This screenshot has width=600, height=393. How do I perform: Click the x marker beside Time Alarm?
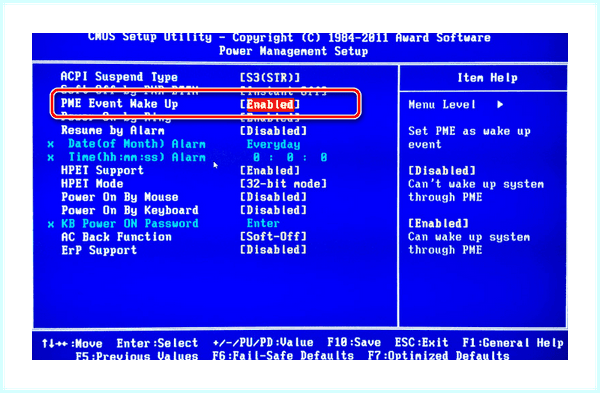coord(51,158)
